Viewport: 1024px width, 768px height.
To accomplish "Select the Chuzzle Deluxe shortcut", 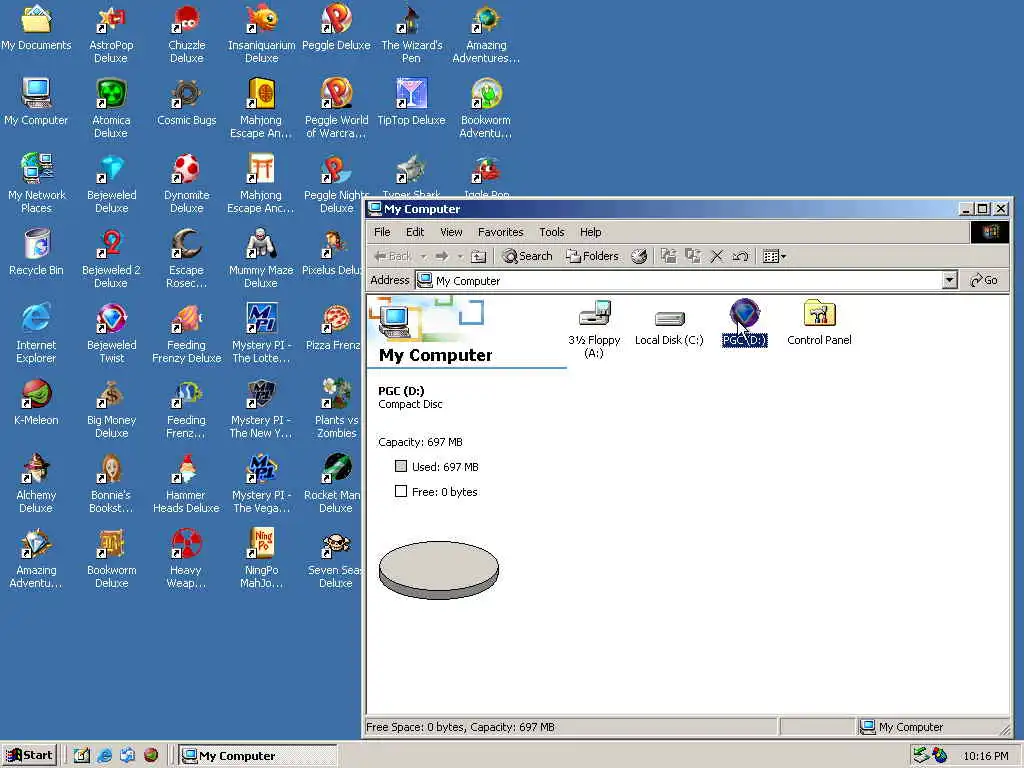I will (x=187, y=33).
